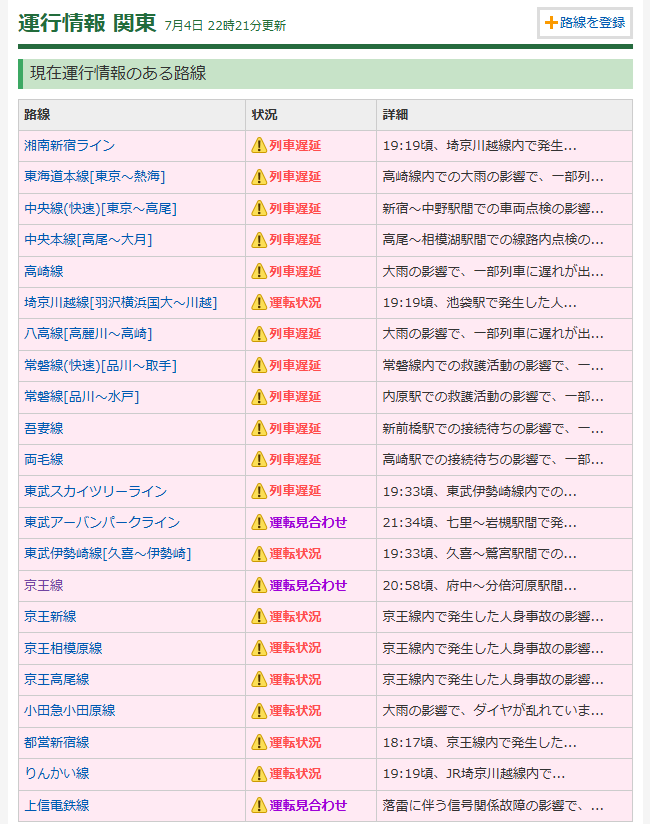Screen dimensions: 650x824
Task: Click 運転状況 status for 小田急小田原線
Action: (x=295, y=710)
